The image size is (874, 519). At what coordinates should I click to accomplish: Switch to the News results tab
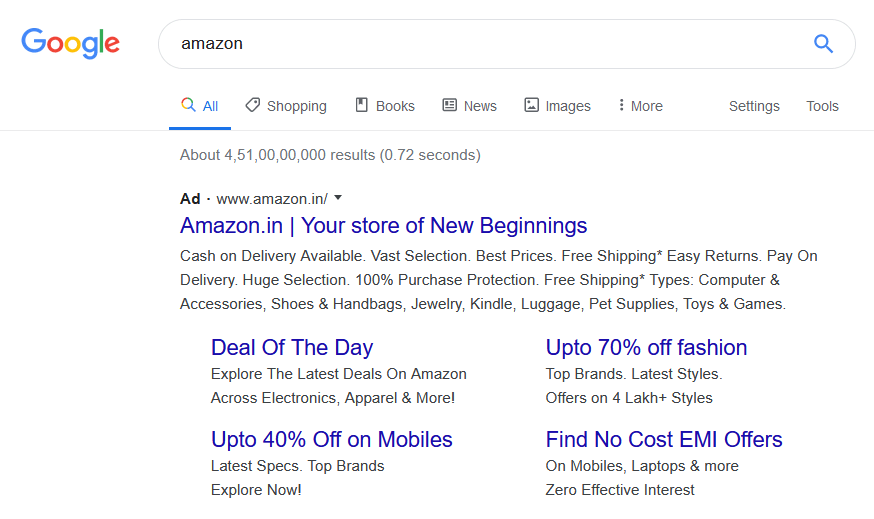[x=480, y=106]
